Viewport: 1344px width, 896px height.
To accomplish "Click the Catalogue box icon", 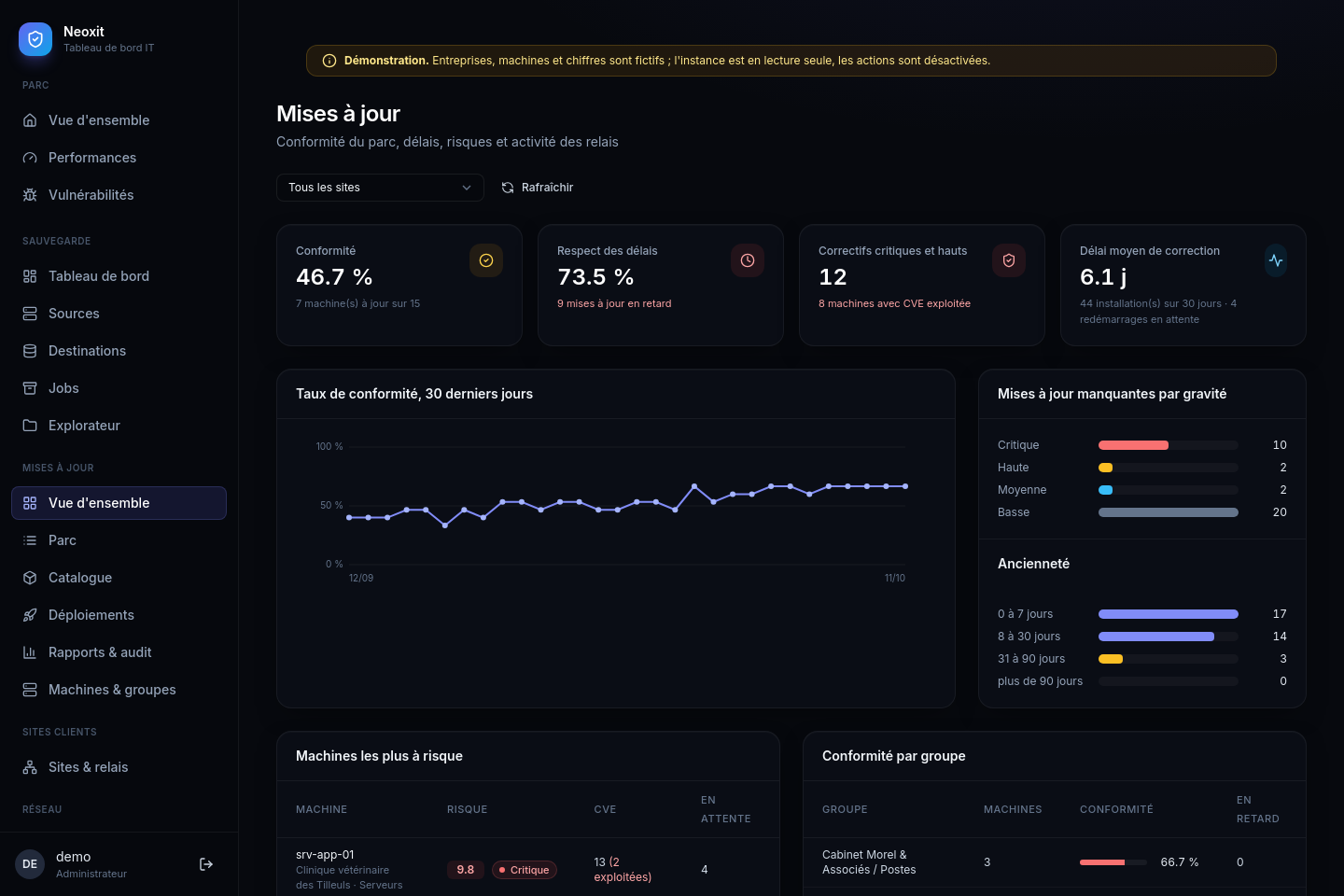I will pos(30,578).
